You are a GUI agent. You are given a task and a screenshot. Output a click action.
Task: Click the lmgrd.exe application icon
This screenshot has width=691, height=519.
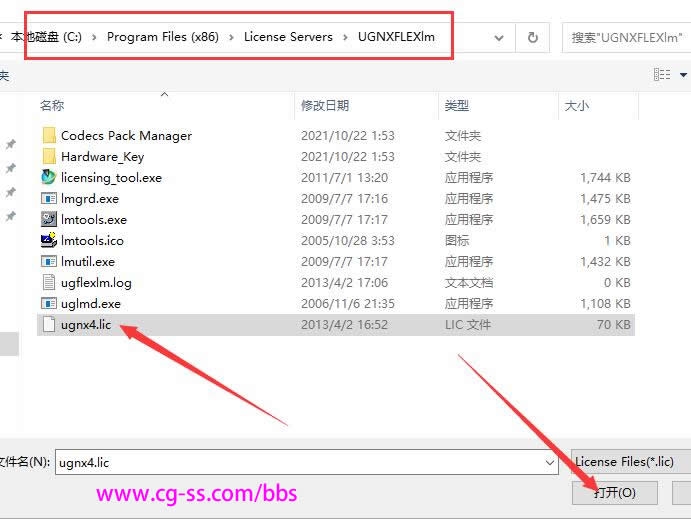point(48,199)
